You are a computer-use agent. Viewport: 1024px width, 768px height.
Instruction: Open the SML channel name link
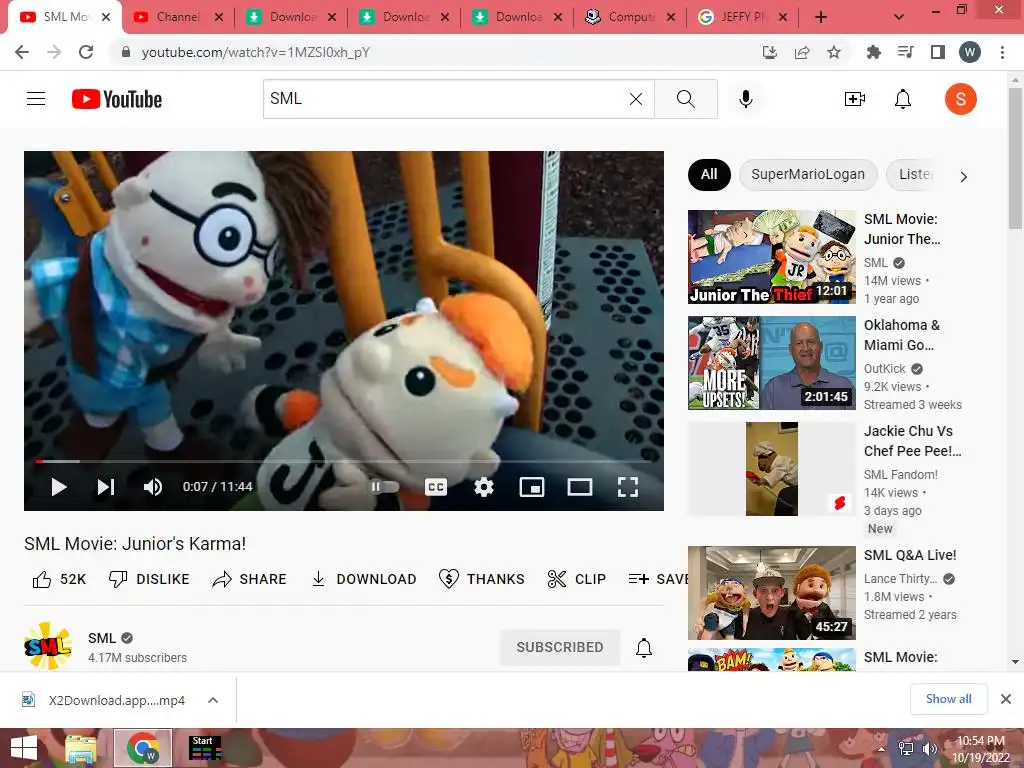pos(102,638)
